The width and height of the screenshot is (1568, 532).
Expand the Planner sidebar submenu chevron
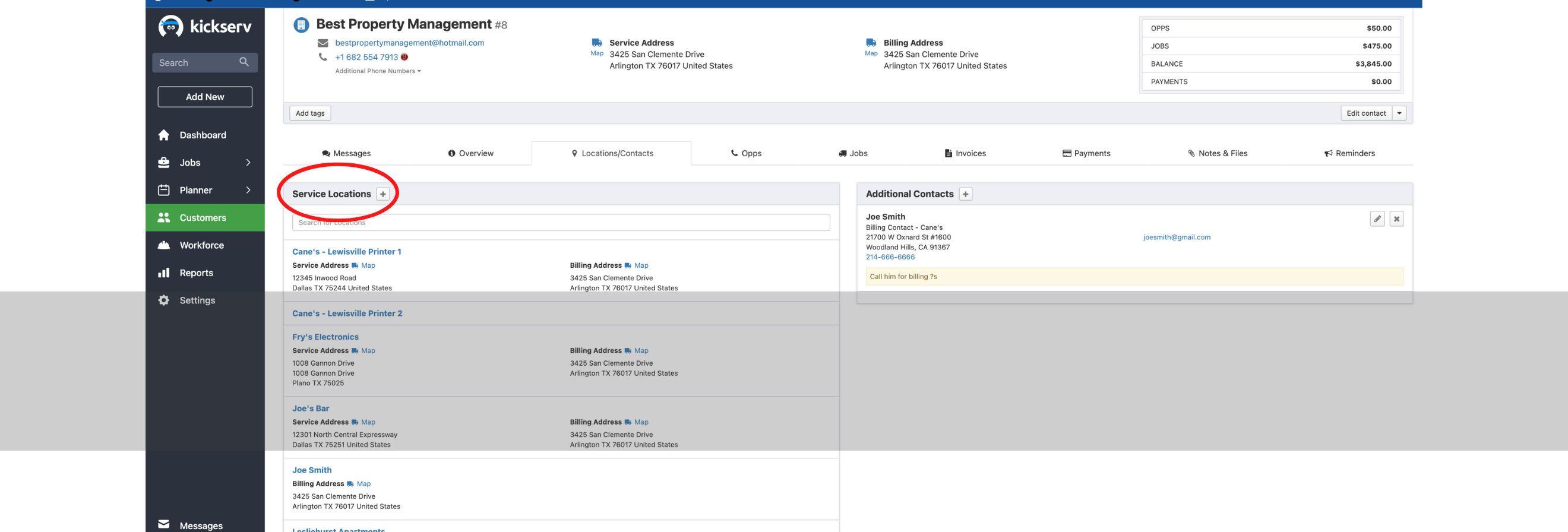[x=248, y=190]
